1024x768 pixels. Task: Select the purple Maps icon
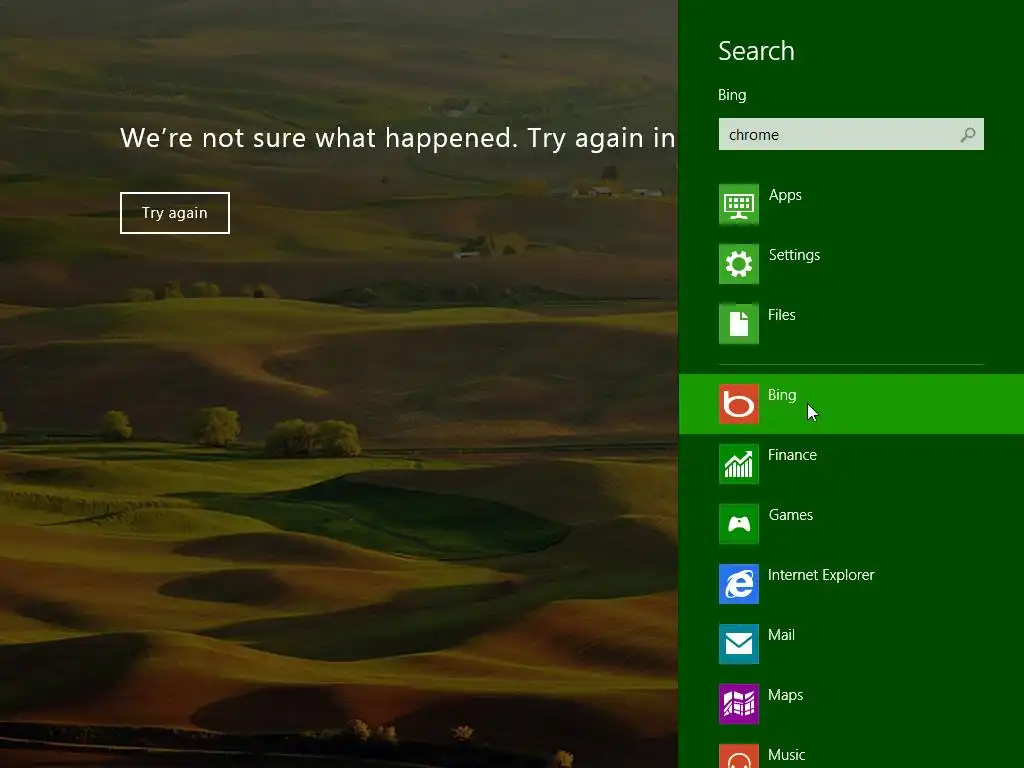coord(739,704)
